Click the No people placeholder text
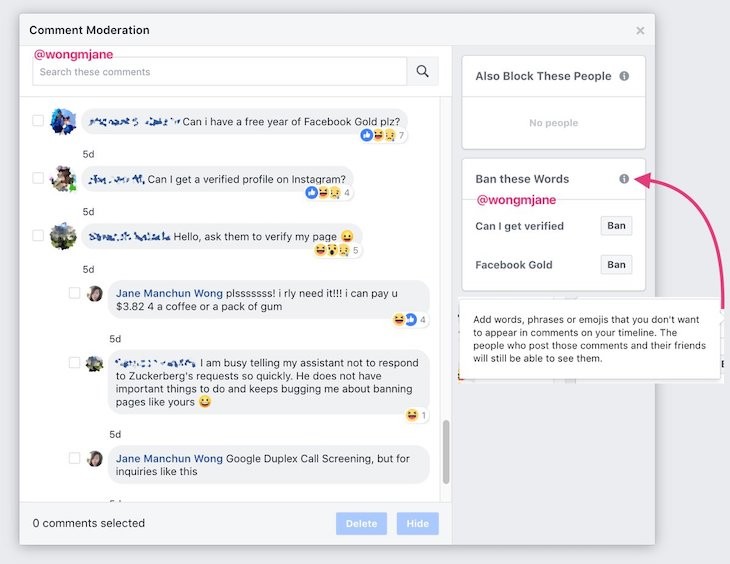Viewport: 730px width, 564px height. [x=554, y=123]
